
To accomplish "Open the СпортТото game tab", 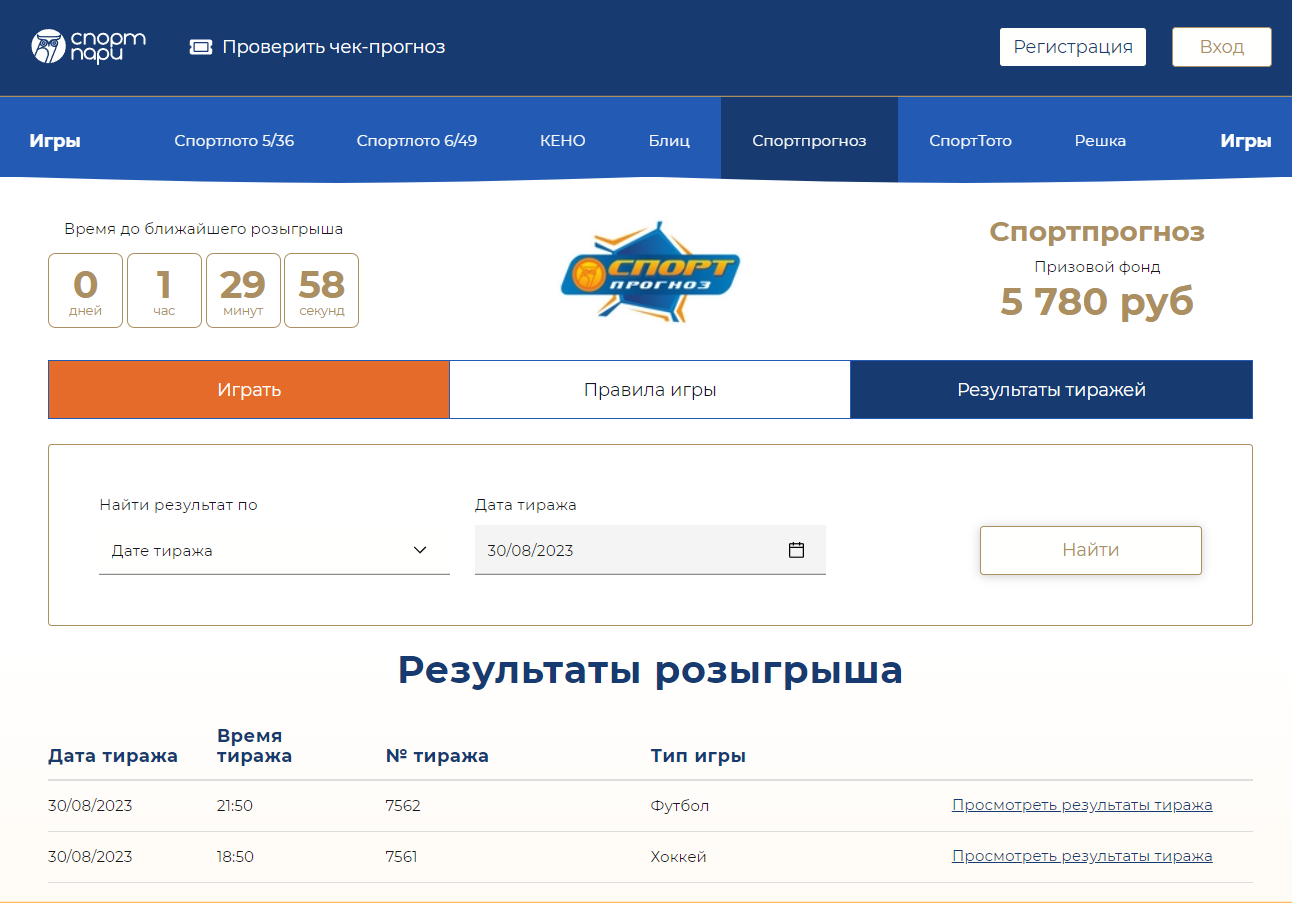I will 970,141.
